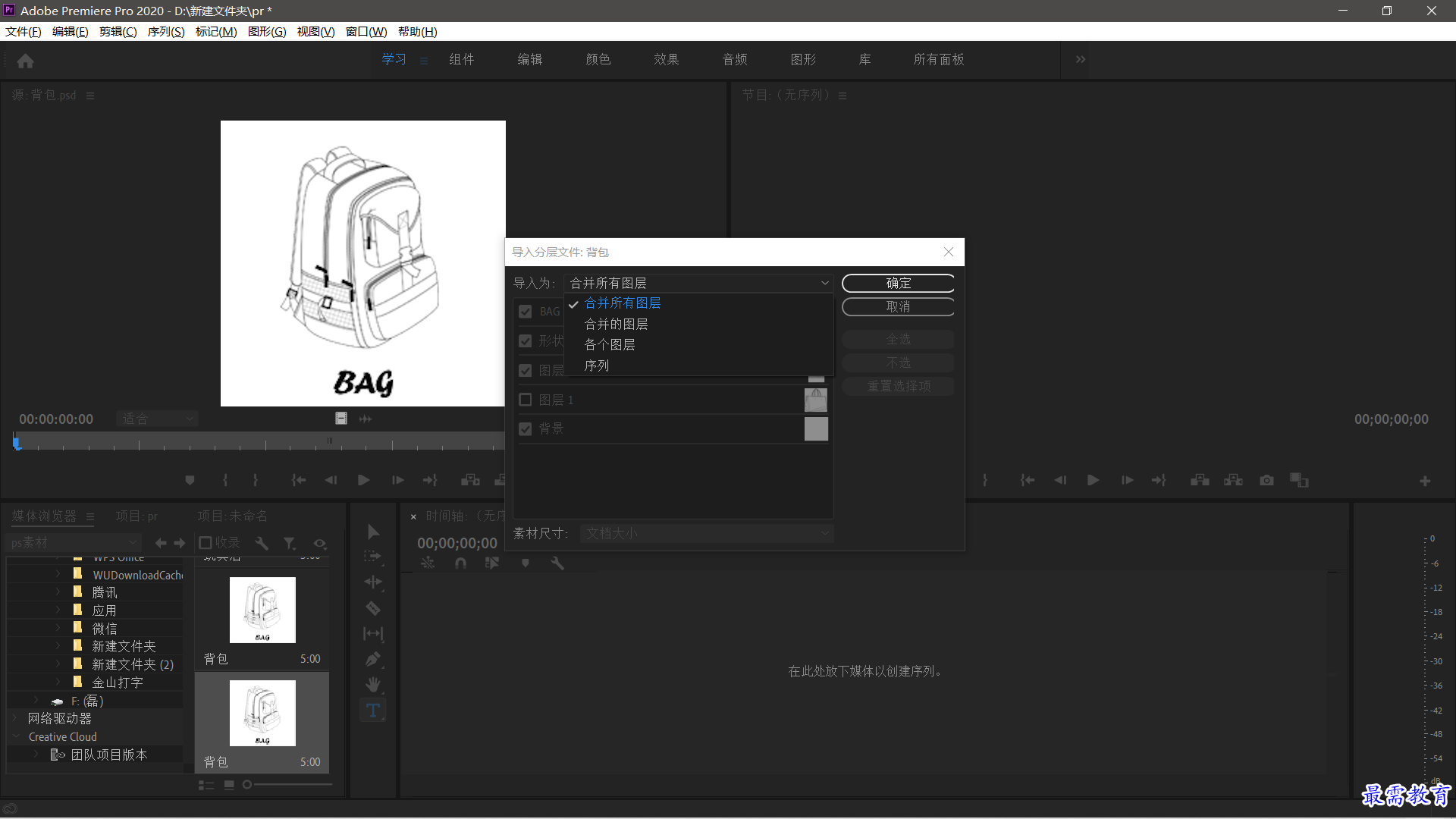
Task: Choose 合并的图层 from the import list
Action: tap(616, 324)
